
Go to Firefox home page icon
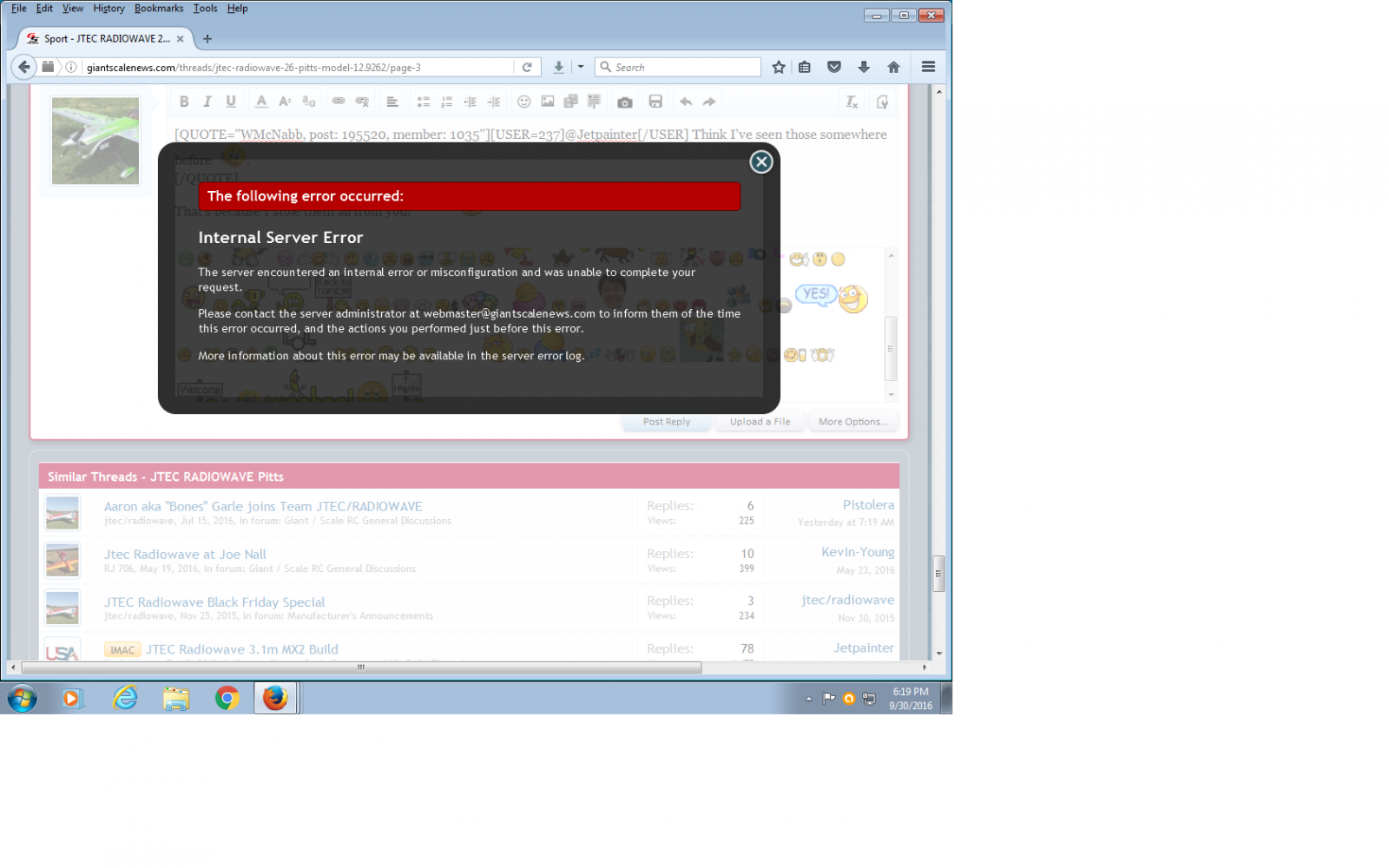point(893,68)
